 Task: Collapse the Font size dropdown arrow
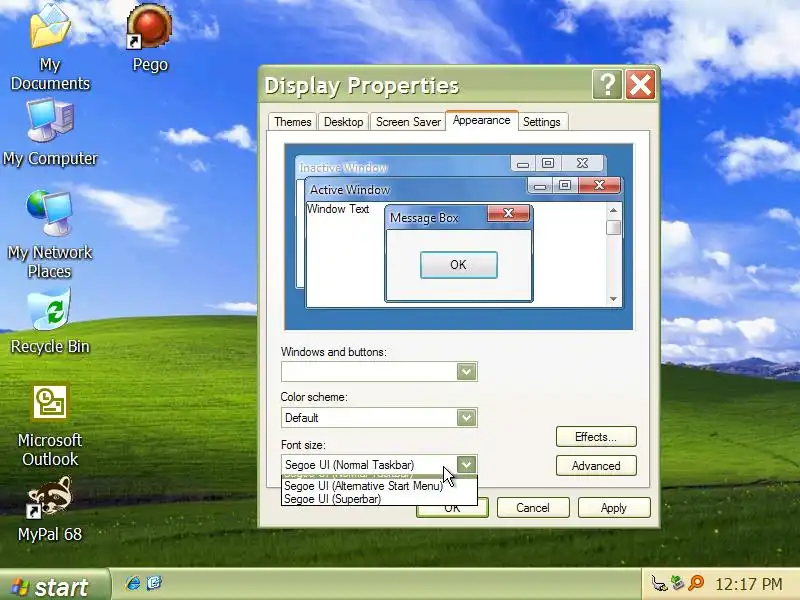pos(466,465)
